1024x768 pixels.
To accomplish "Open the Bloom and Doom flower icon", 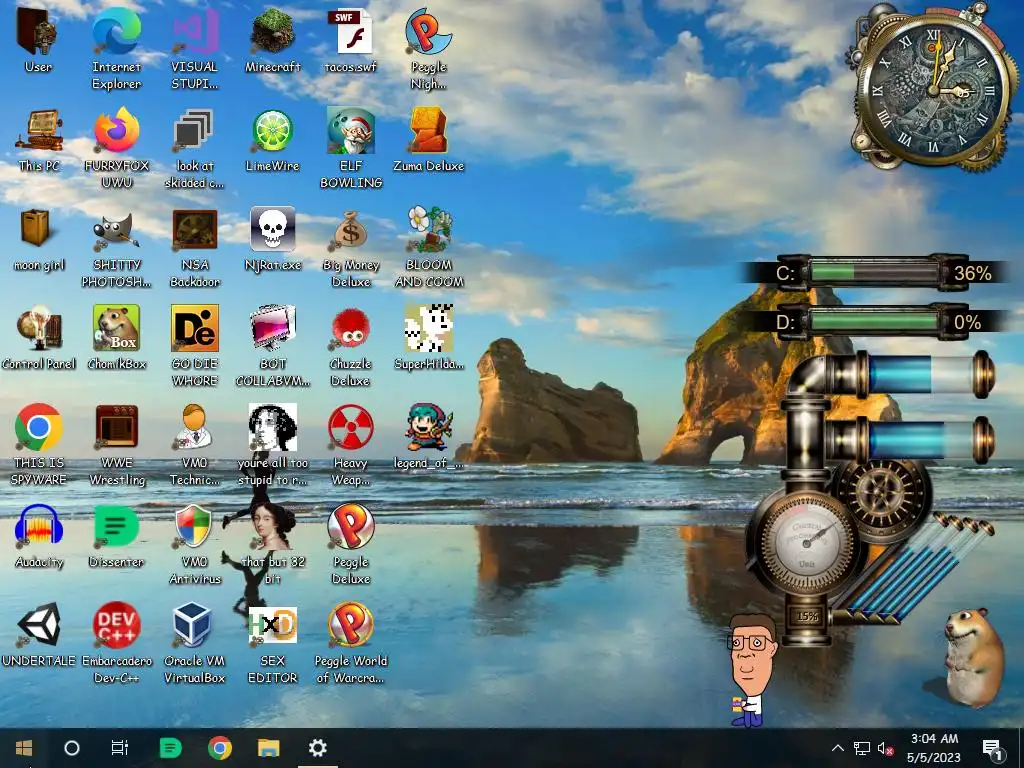I will pyautogui.click(x=428, y=229).
